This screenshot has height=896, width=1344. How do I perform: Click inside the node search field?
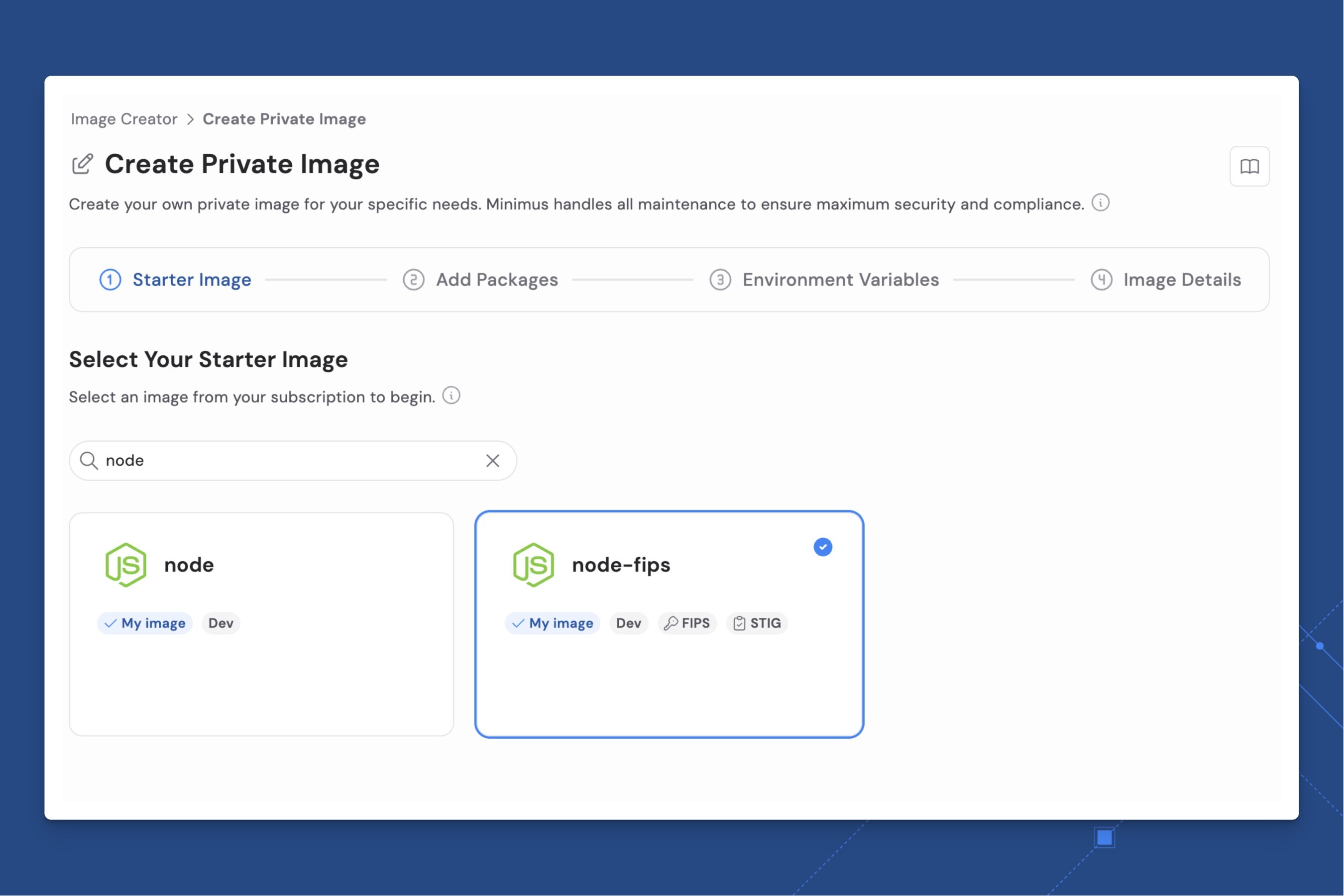click(x=257, y=460)
